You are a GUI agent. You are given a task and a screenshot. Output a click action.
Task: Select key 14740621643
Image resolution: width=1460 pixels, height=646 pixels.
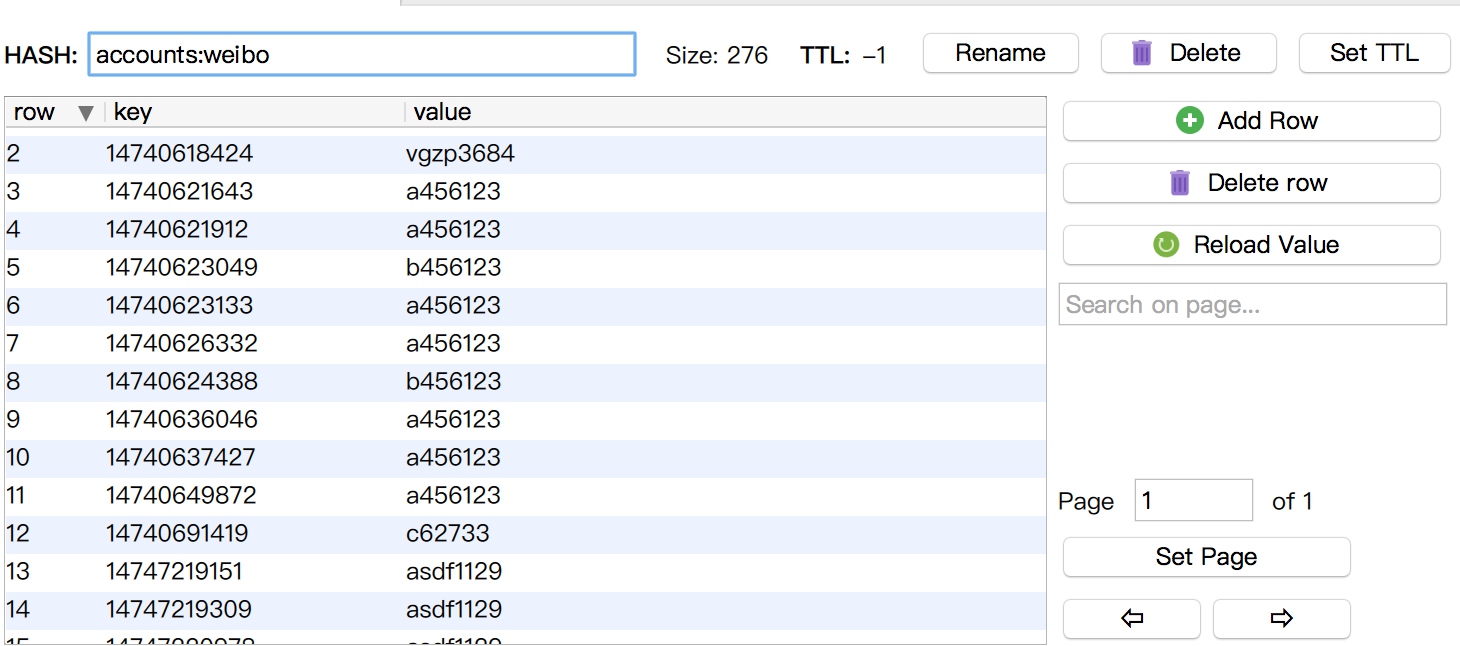(x=180, y=192)
